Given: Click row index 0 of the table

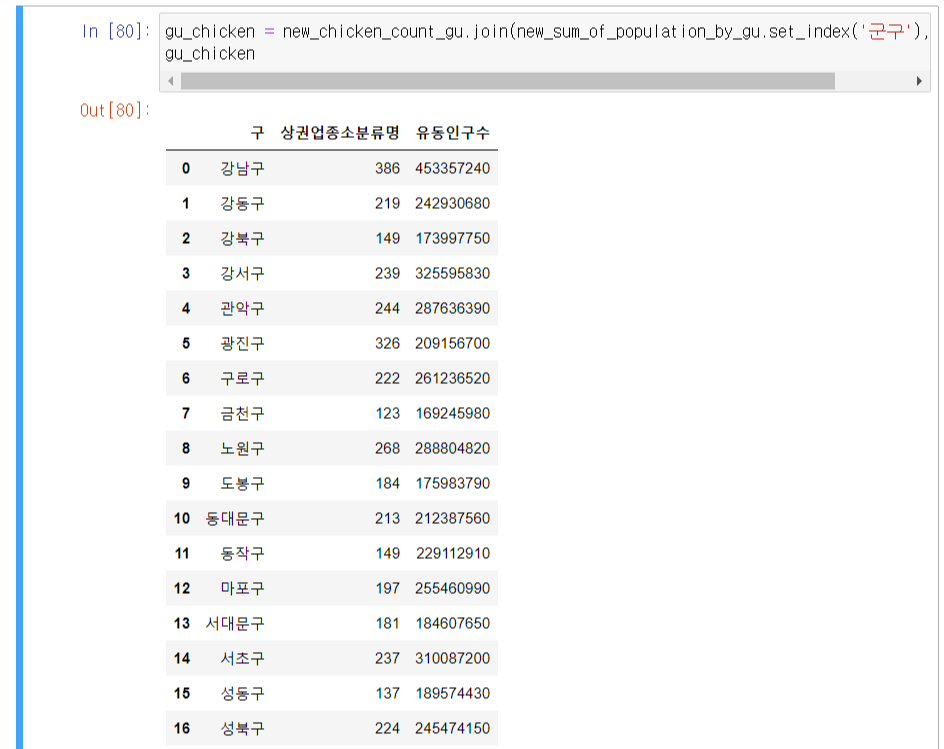Looking at the screenshot, I should pos(186,169).
